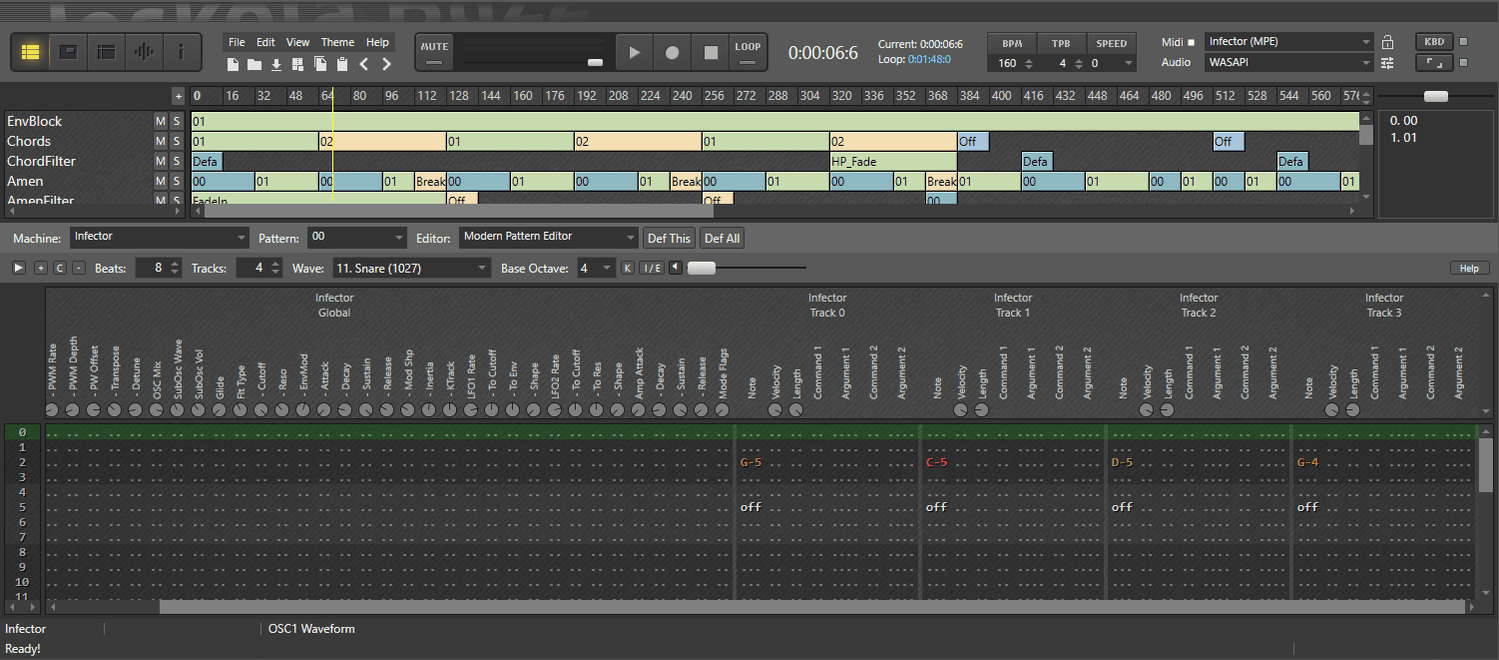
Task: Click the speaker icon near Base Octave
Action: tap(676, 268)
